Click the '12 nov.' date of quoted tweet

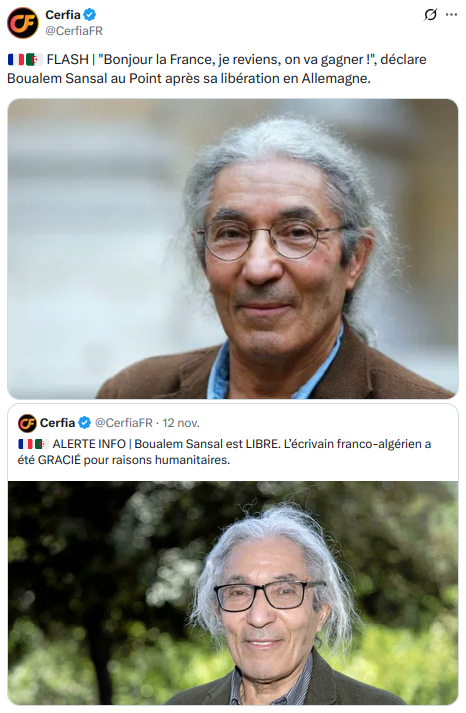181,423
